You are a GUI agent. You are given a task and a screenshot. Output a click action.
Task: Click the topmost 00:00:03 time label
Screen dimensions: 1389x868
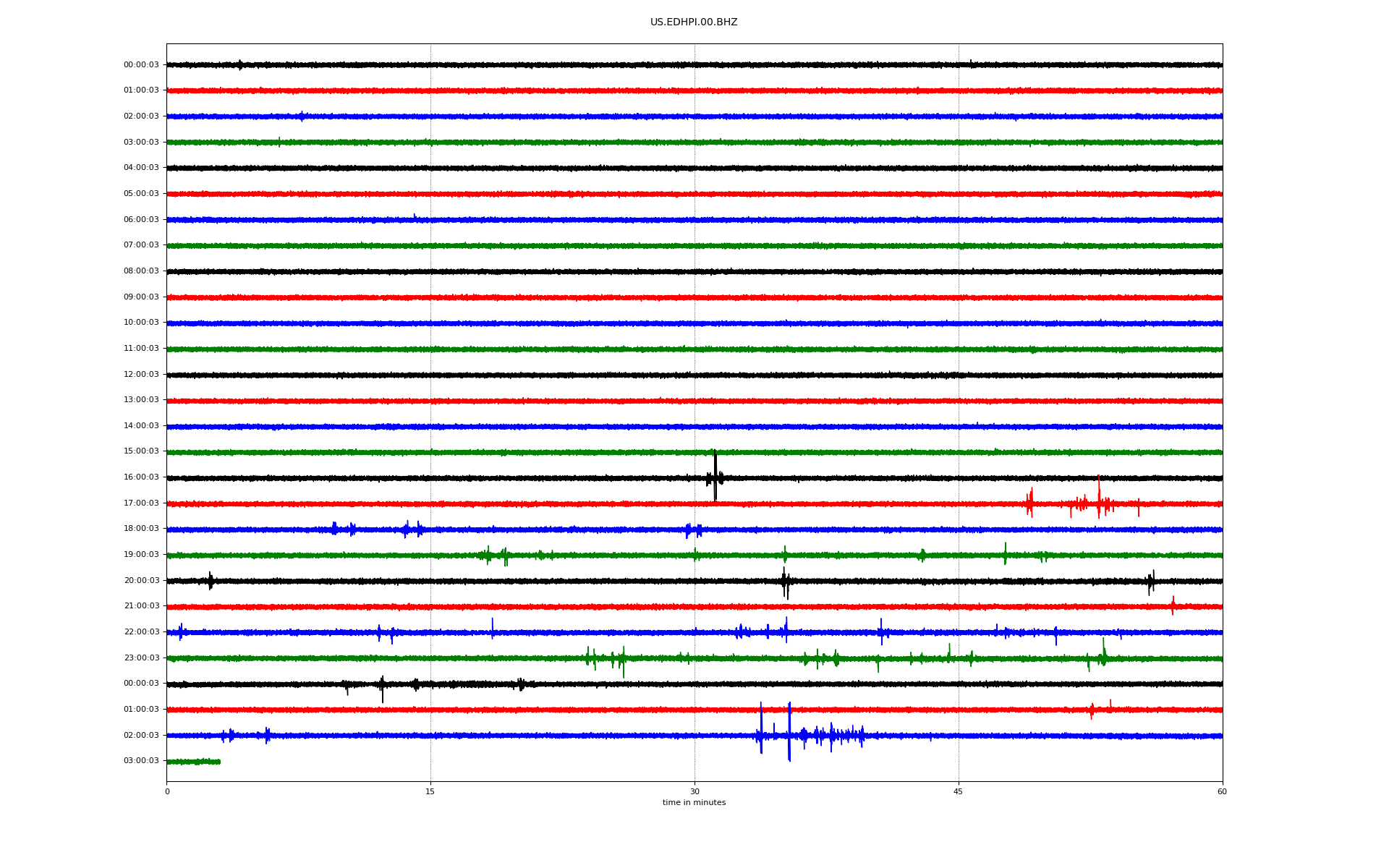[141, 65]
